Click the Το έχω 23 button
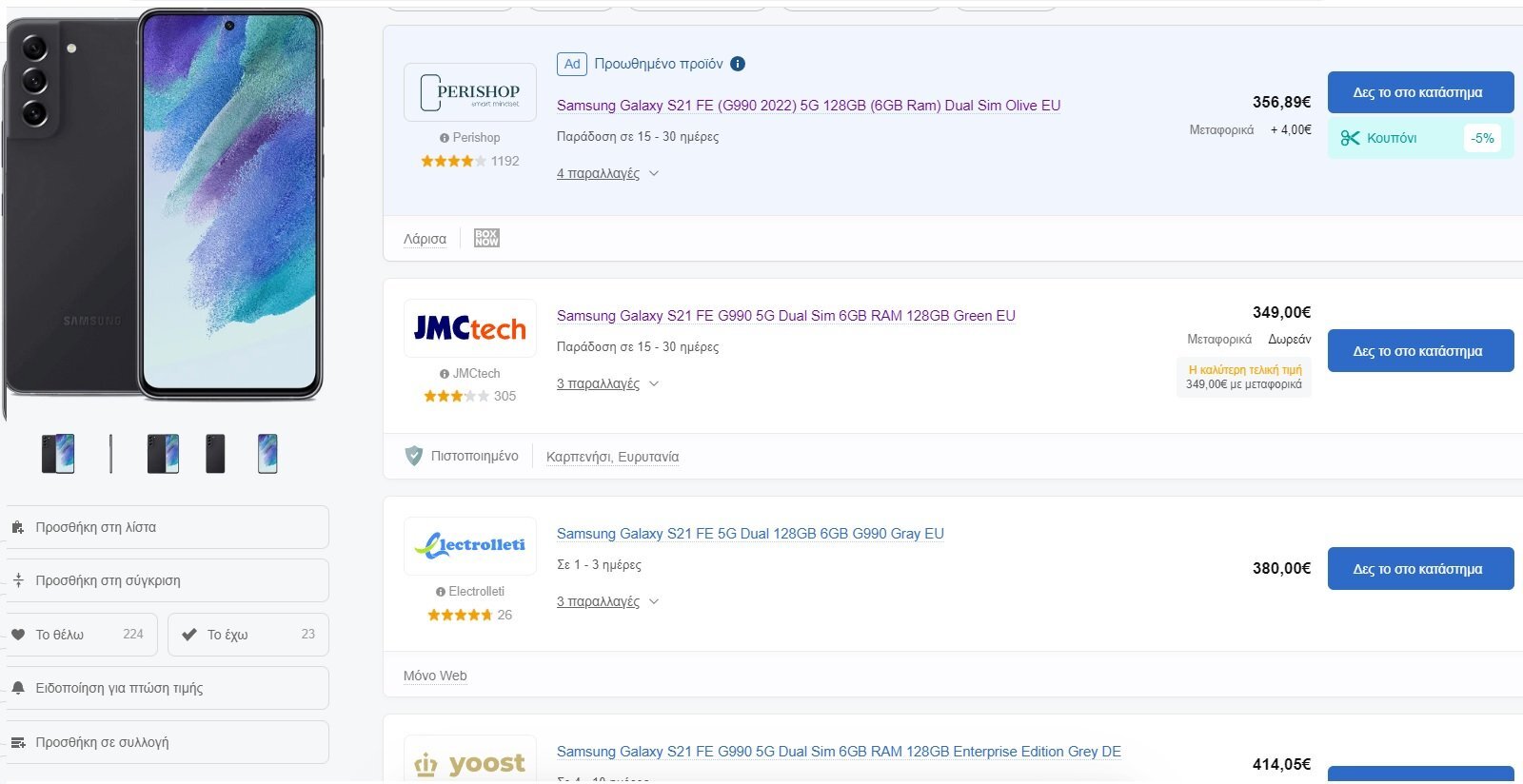 [248, 635]
